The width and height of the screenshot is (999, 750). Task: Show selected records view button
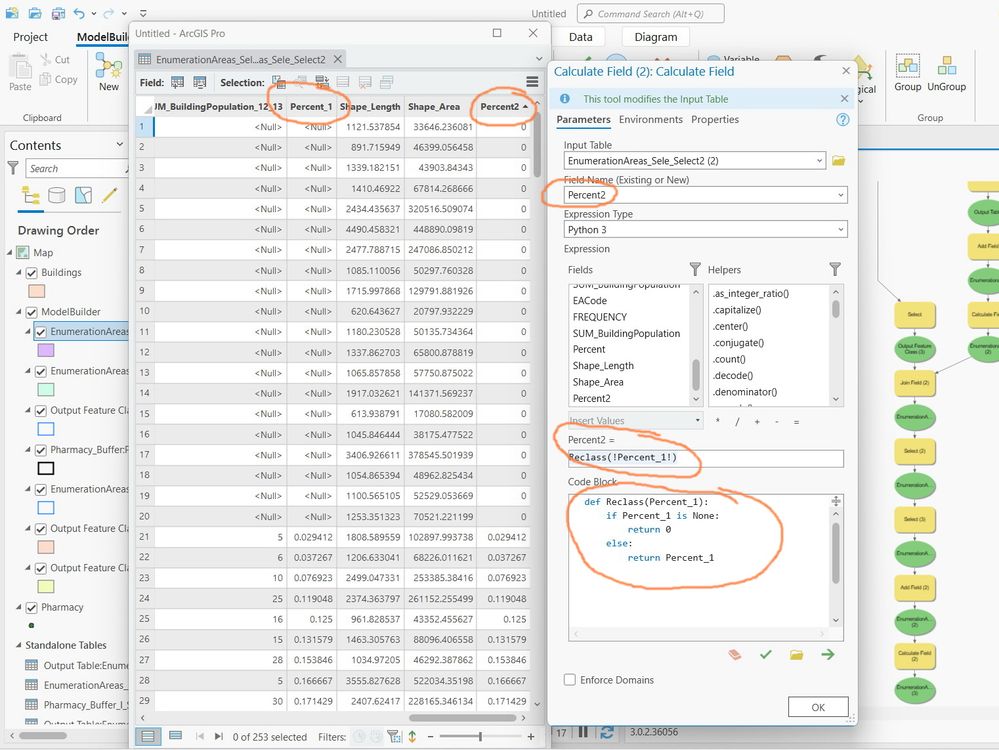click(x=176, y=737)
